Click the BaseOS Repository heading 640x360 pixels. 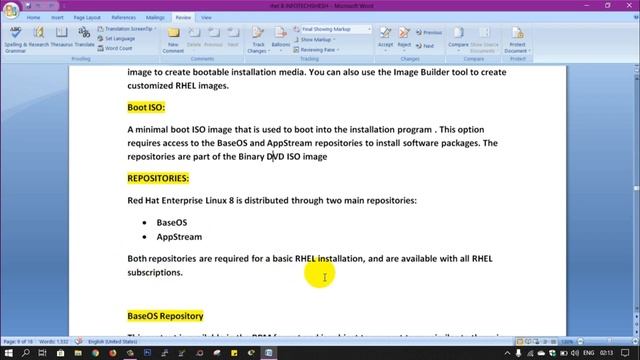coord(165,316)
